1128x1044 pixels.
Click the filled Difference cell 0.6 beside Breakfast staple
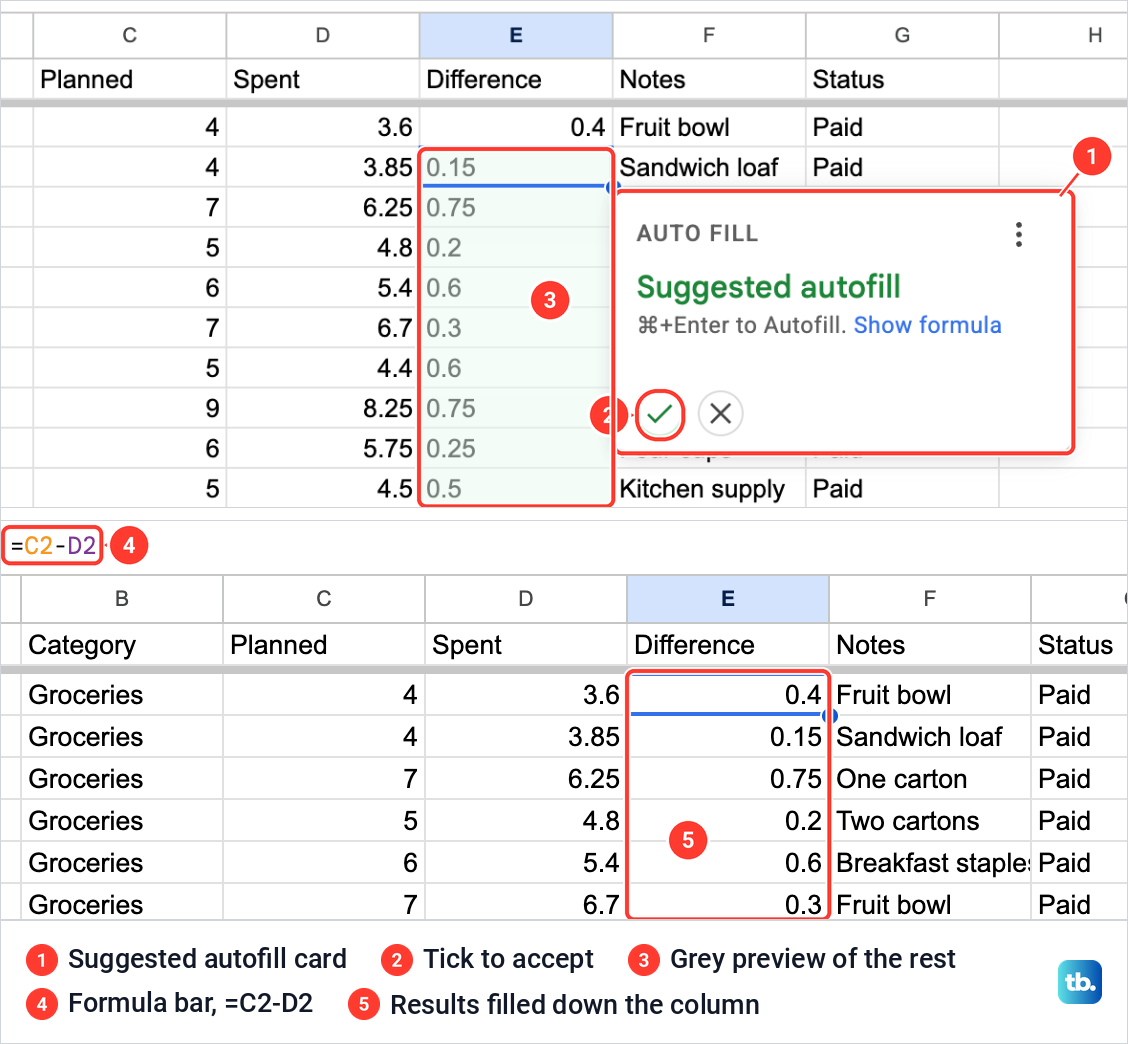[x=728, y=863]
